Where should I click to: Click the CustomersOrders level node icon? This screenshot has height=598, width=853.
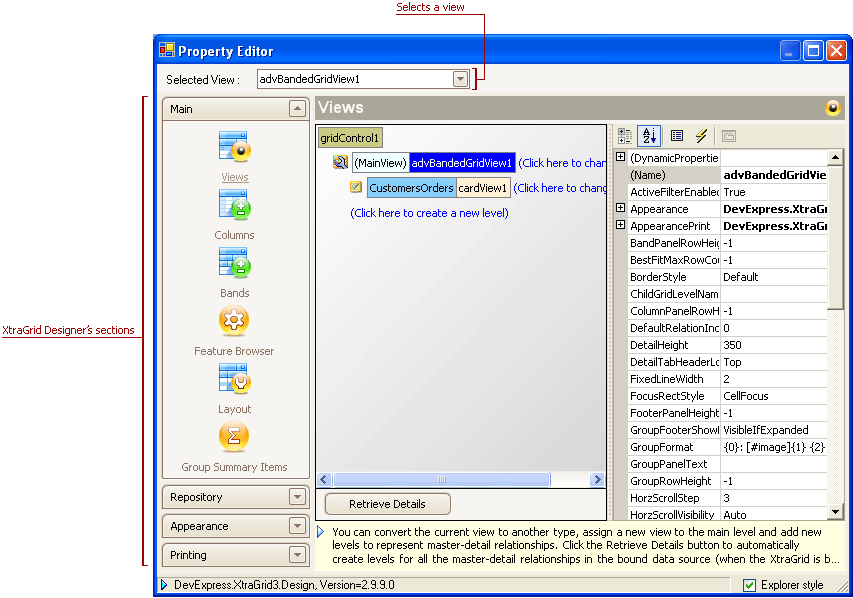pos(356,187)
